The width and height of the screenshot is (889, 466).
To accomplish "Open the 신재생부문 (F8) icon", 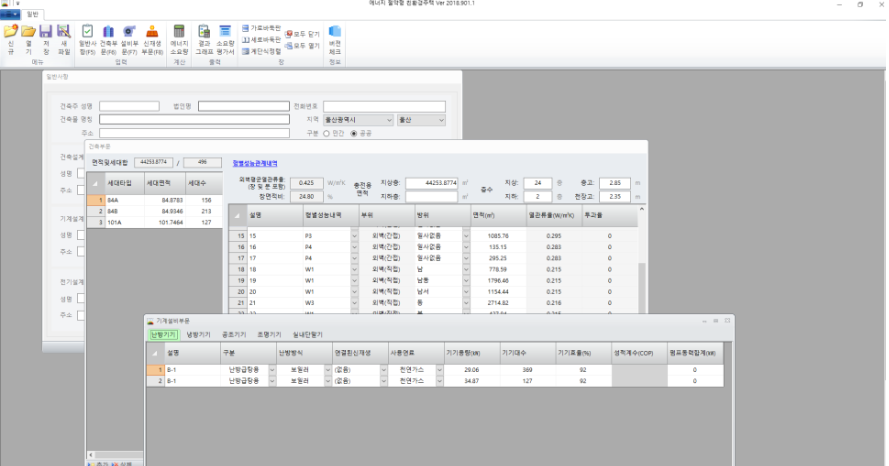I will [x=152, y=32].
